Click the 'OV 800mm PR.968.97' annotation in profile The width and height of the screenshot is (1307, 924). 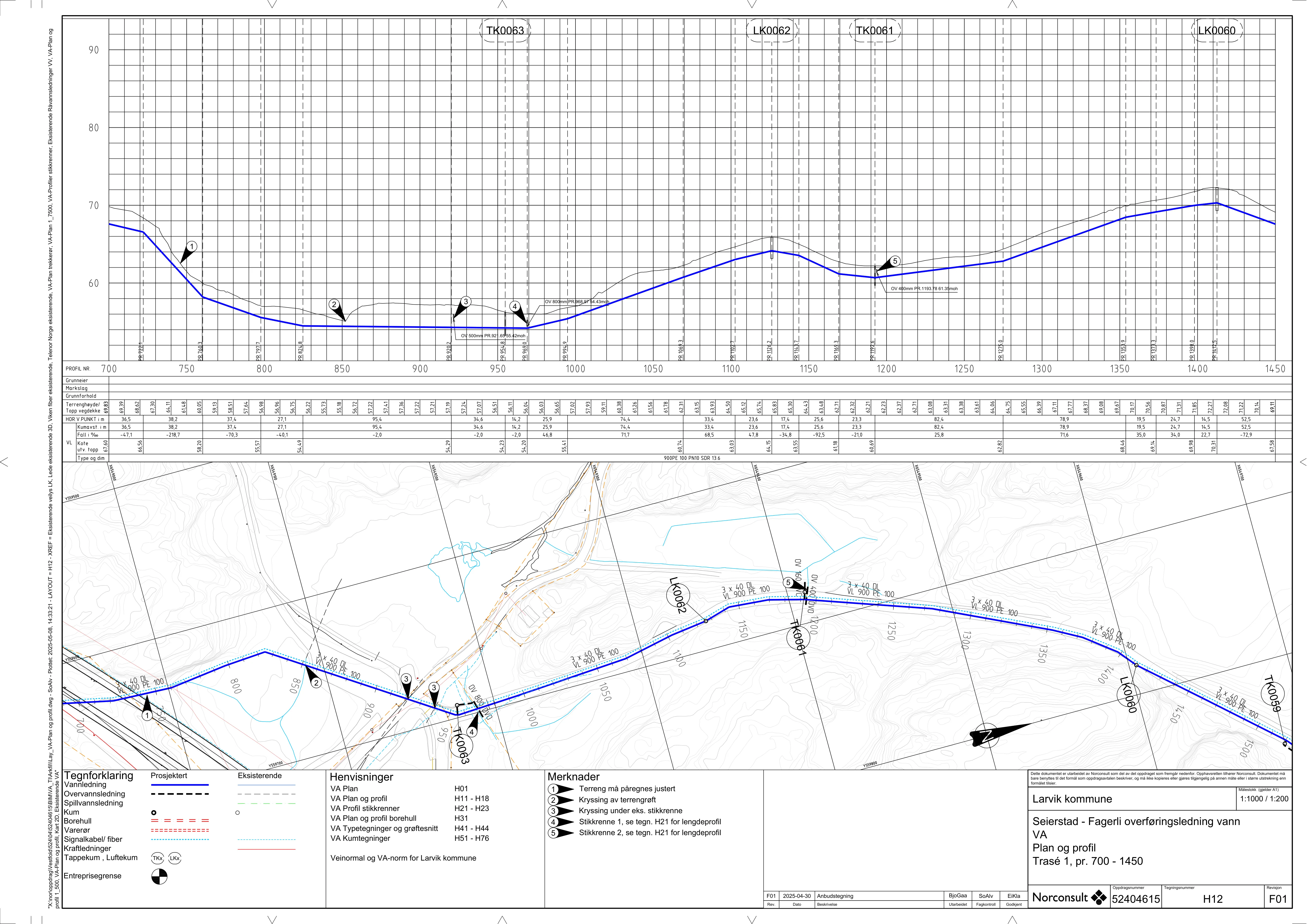[x=577, y=302]
